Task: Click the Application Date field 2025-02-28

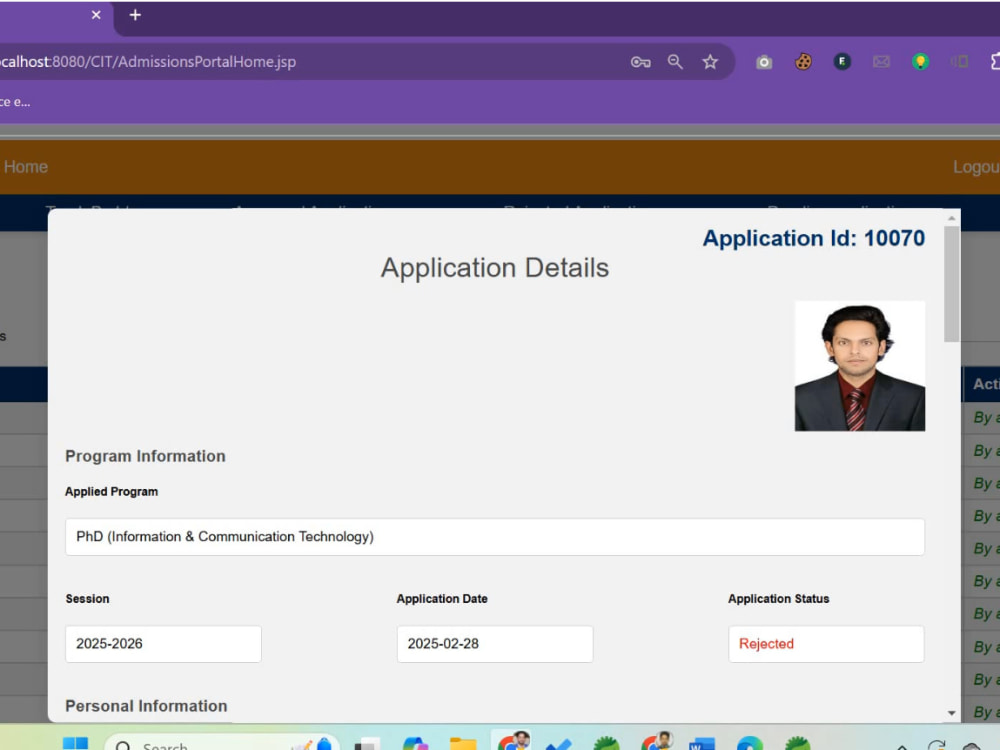Action: [495, 644]
